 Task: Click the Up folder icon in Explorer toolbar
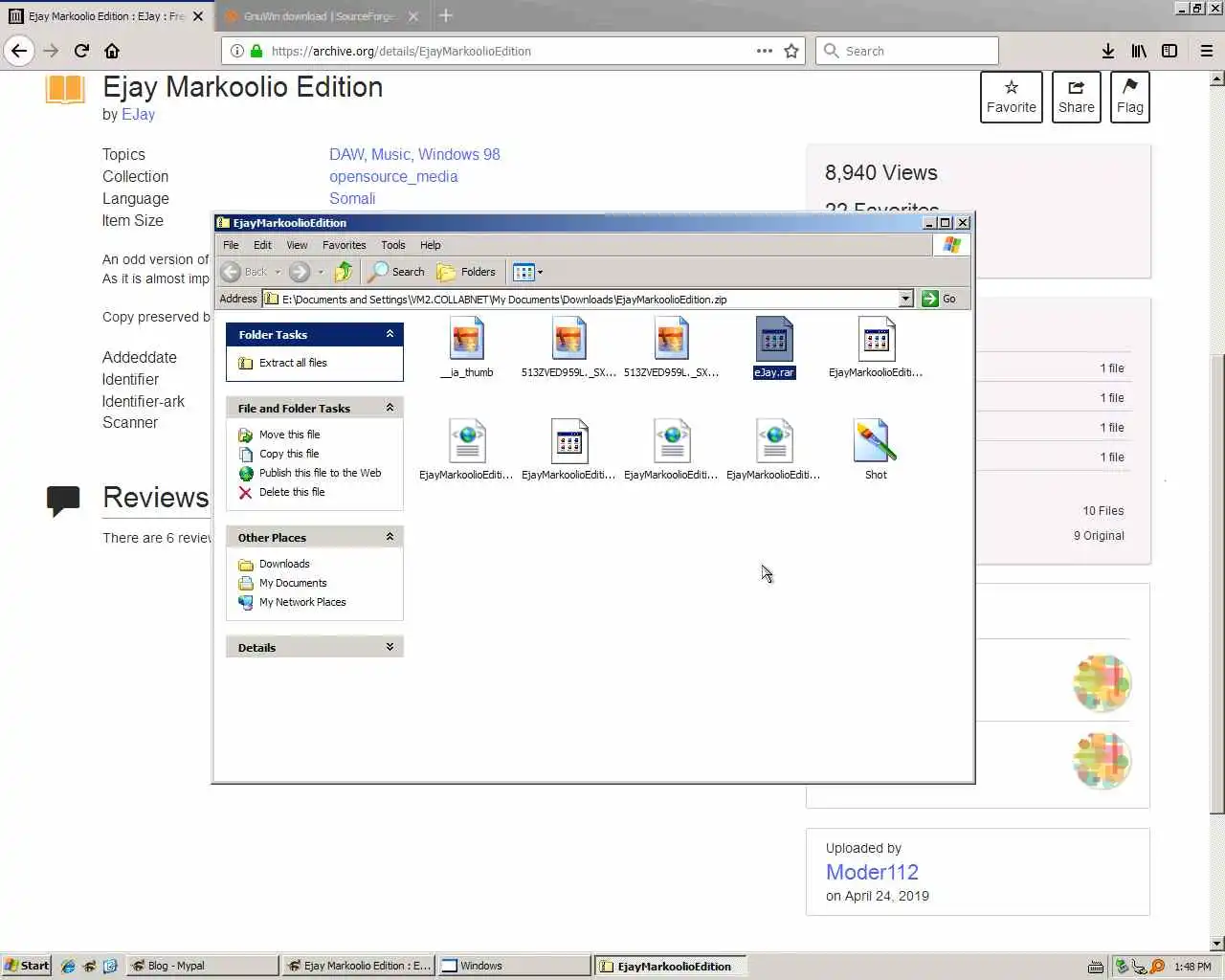[344, 272]
